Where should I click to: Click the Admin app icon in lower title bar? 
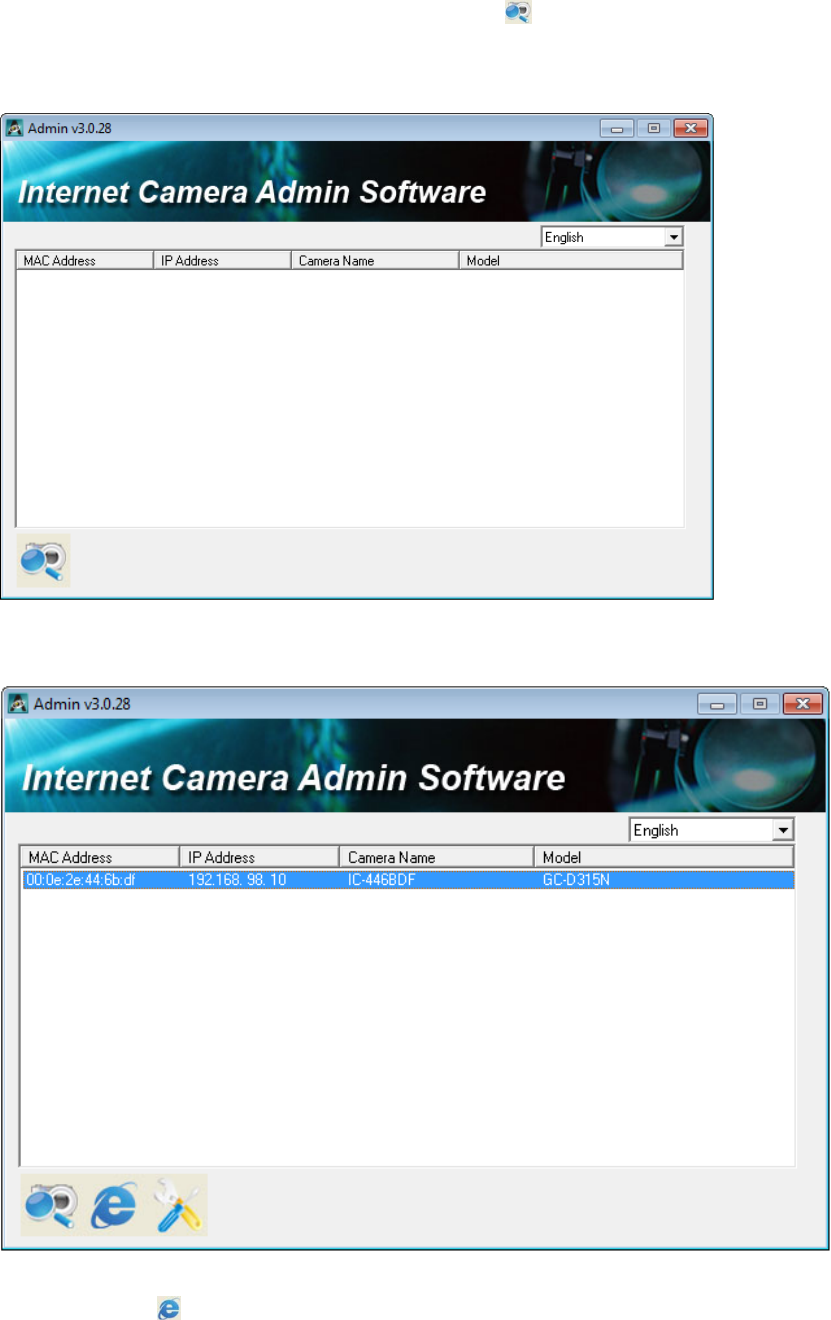pyautogui.click(x=18, y=703)
